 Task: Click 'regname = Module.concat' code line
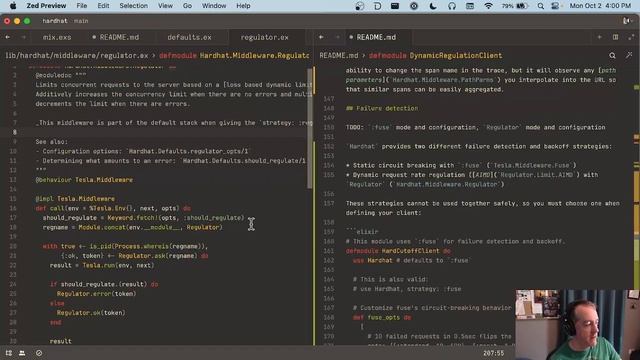(x=133, y=227)
